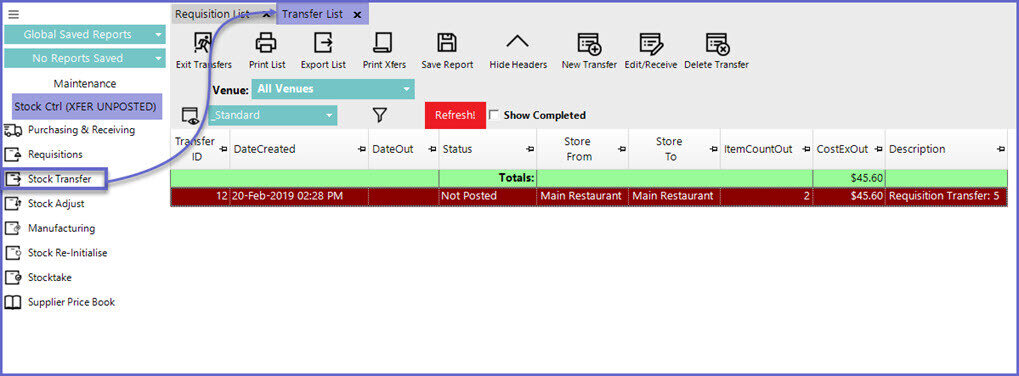The height and width of the screenshot is (376, 1019).
Task: Pin the Store From column
Action: tap(622, 149)
